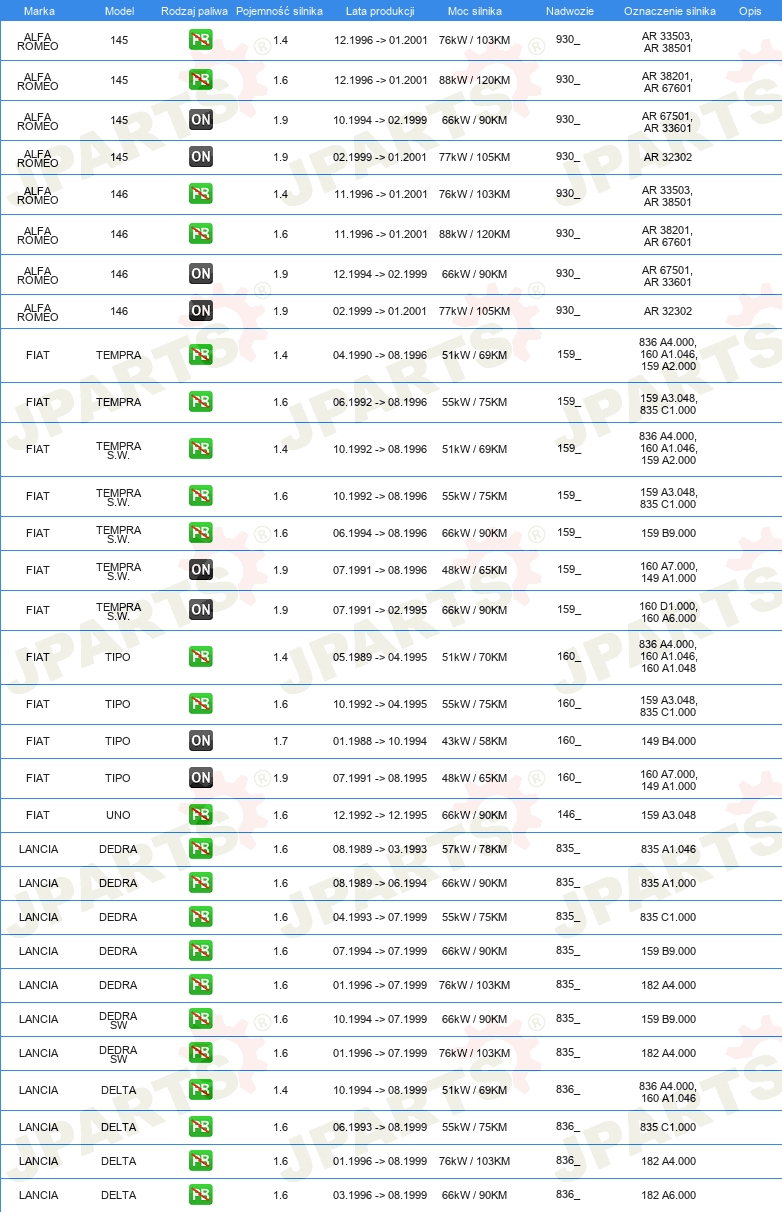Screen dimensions: 782x1212
Task: Select the 1.7 engine capacity cell
Action: coord(280,741)
